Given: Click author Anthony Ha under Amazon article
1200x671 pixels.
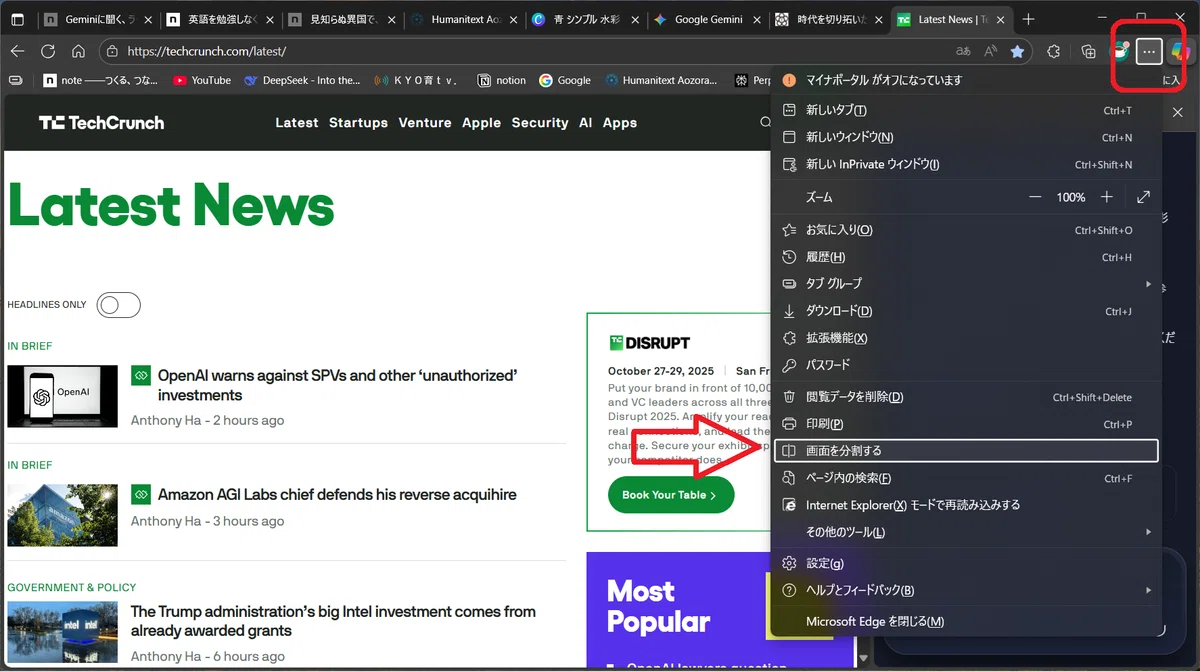Looking at the screenshot, I should pos(166,521).
